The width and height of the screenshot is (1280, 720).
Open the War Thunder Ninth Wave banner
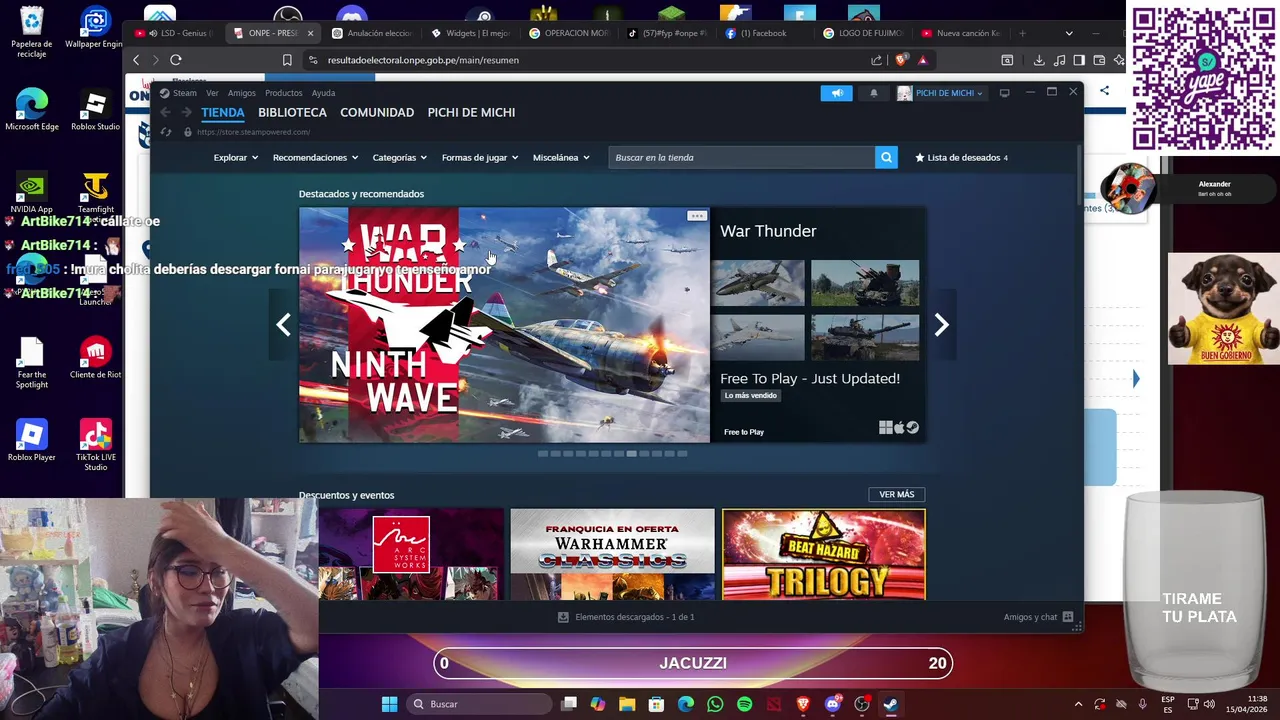[504, 325]
